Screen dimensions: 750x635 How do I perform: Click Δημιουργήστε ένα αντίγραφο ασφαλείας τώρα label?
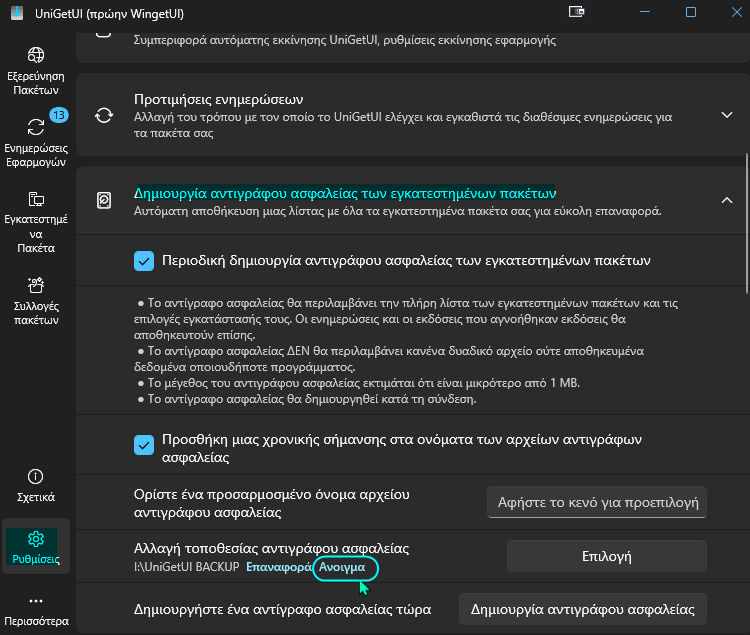(283, 610)
